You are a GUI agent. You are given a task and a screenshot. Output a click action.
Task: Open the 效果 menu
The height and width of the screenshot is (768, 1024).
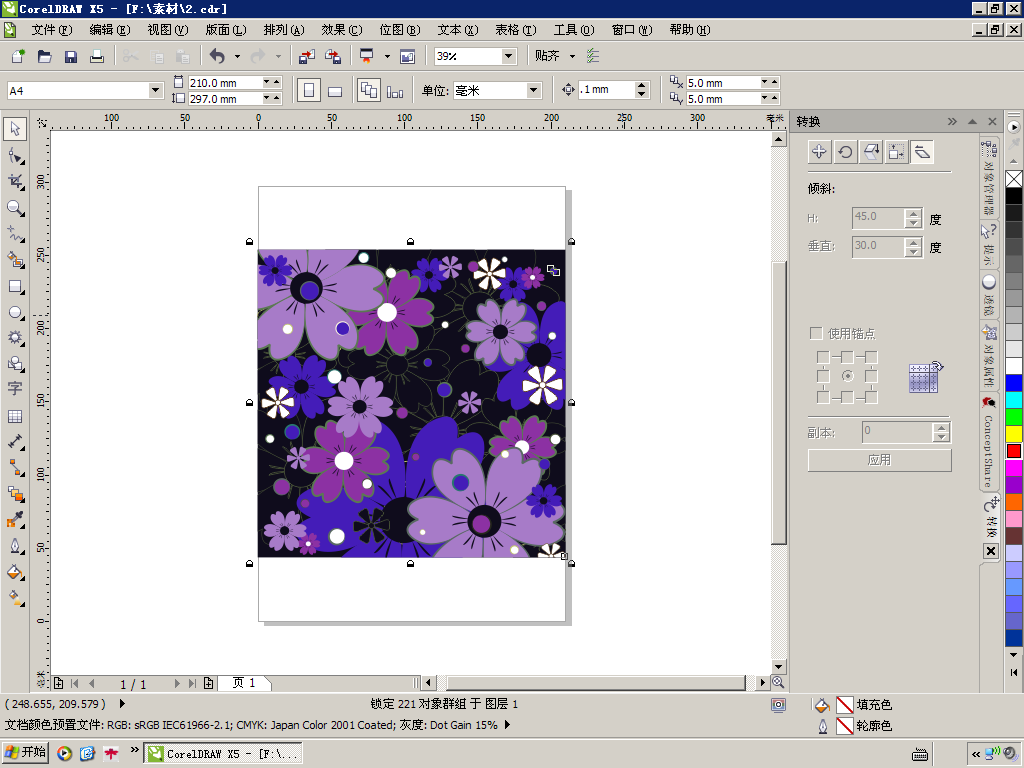click(341, 30)
